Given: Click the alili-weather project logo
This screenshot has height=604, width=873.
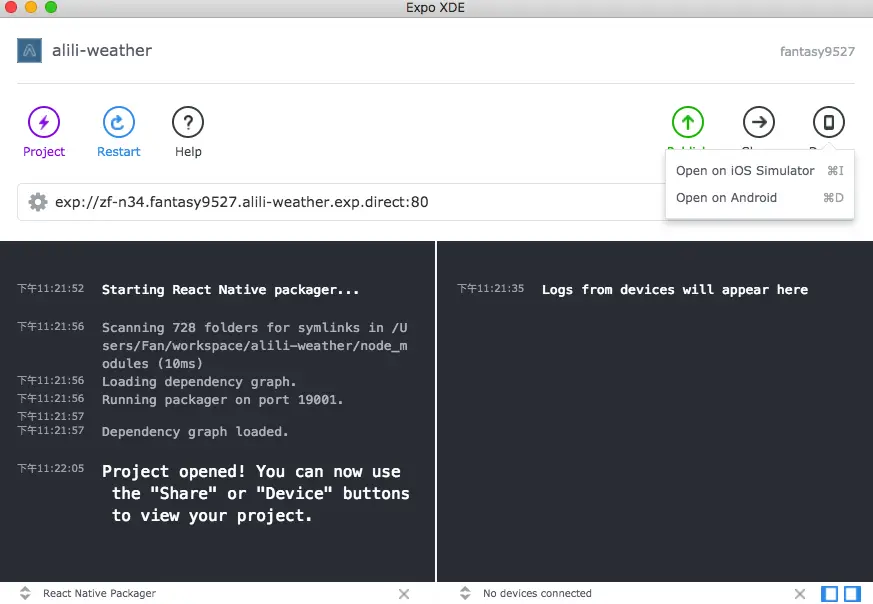Looking at the screenshot, I should 30,51.
